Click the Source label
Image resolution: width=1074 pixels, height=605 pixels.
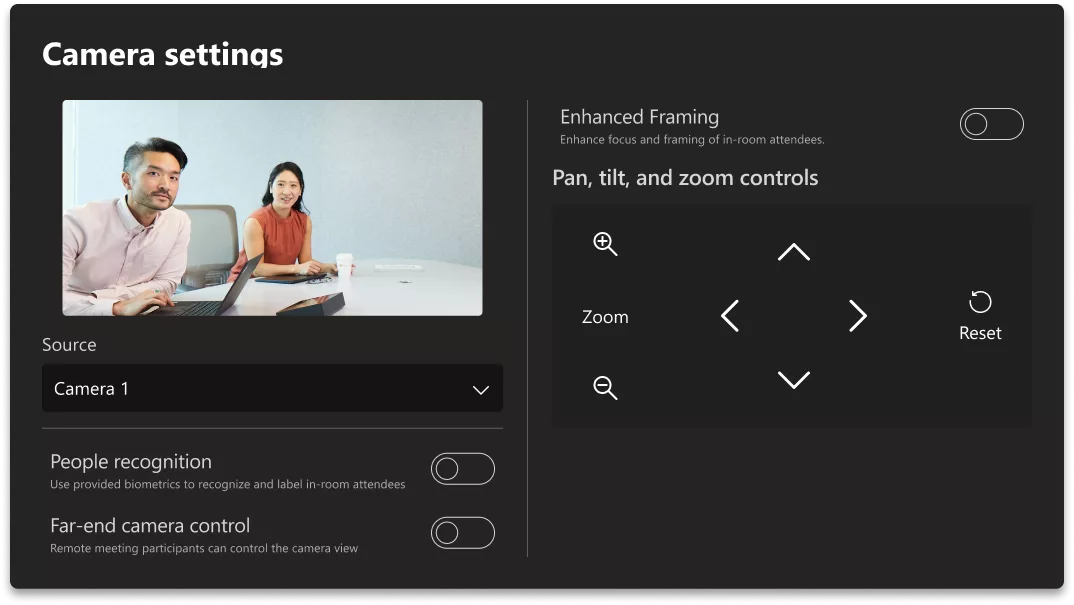pyautogui.click(x=69, y=345)
